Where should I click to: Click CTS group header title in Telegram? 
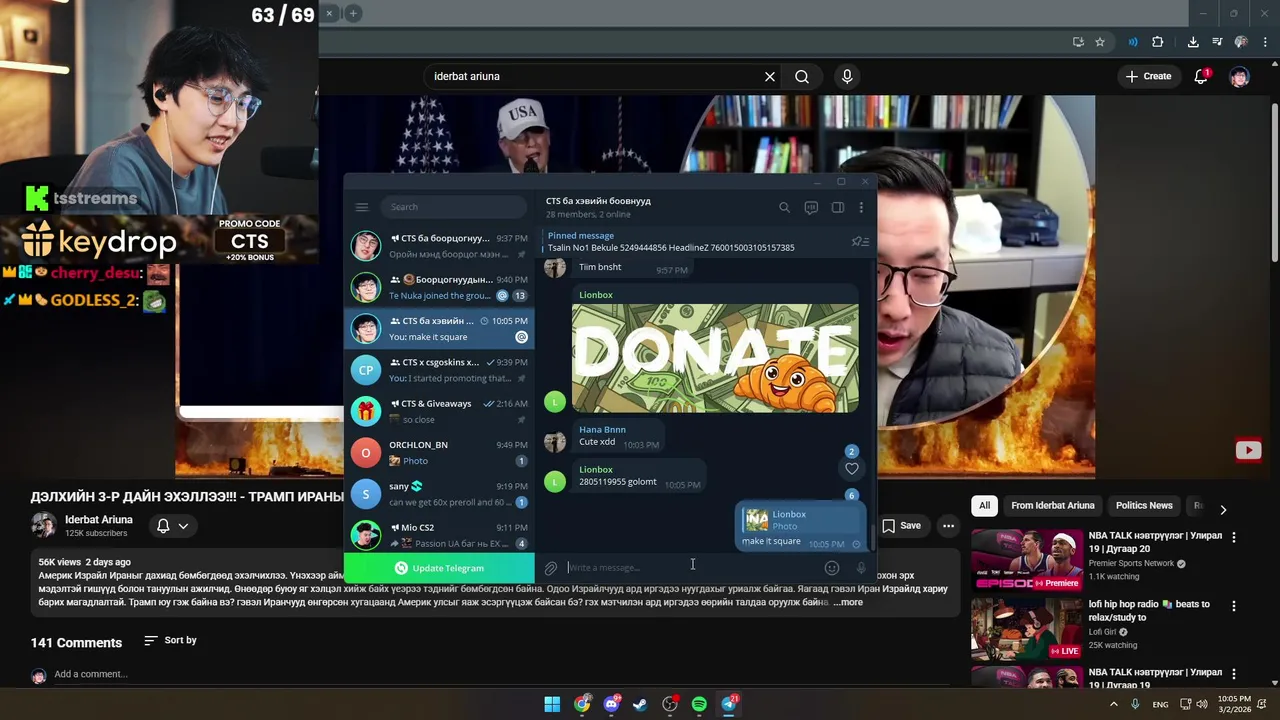(598, 201)
